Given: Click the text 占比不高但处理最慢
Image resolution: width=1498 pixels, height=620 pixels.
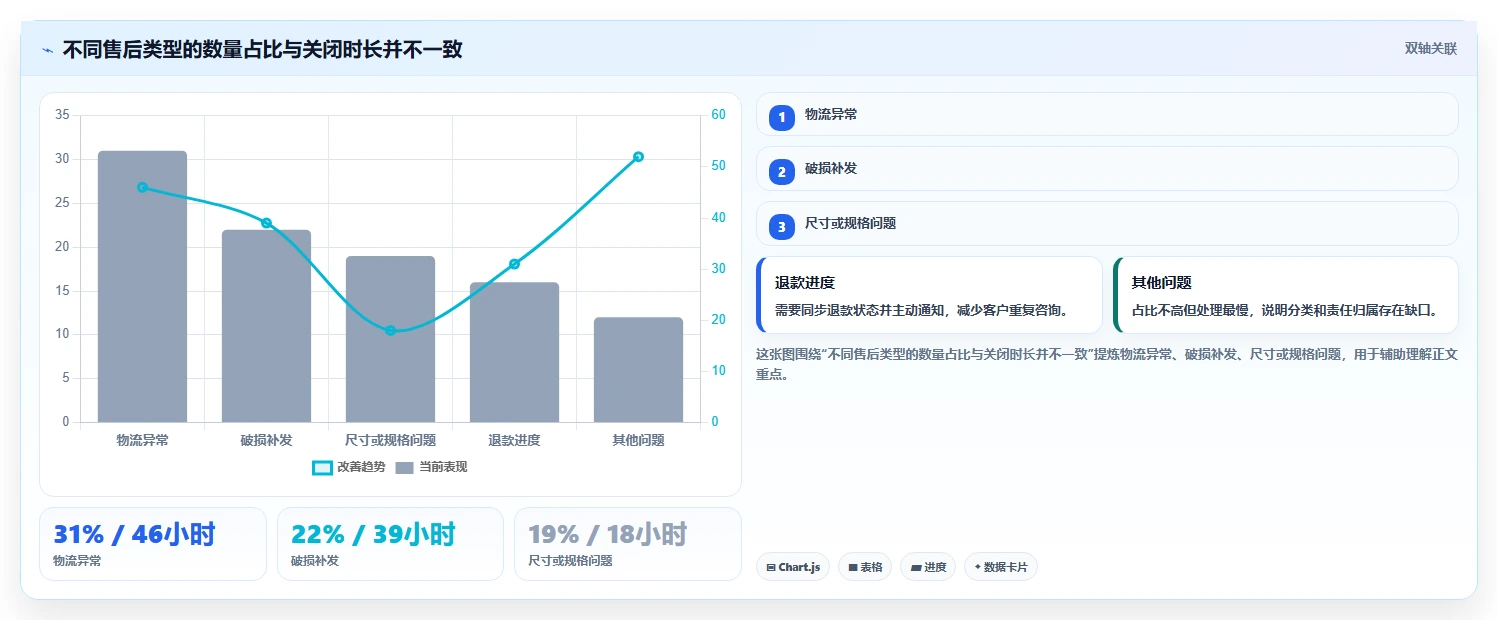Looking at the screenshot, I should [1192, 310].
